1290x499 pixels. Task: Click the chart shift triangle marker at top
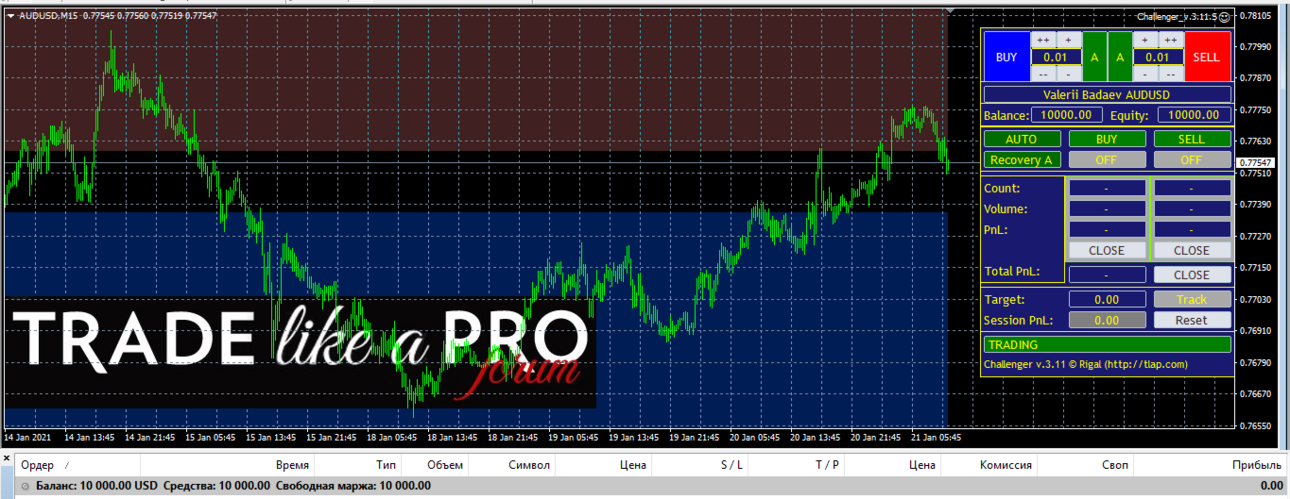950,12
